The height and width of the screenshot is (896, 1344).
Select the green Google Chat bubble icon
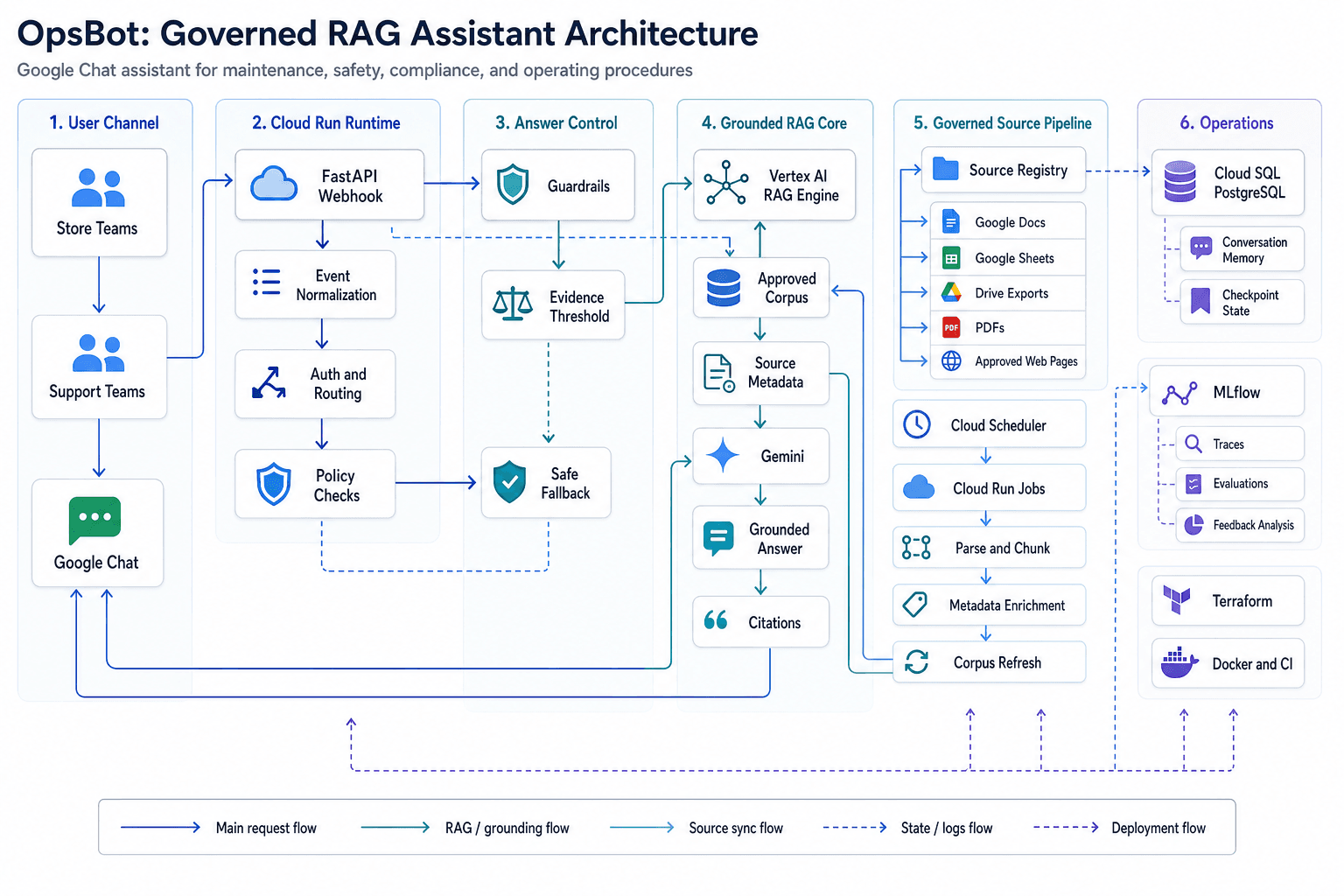pos(94,521)
